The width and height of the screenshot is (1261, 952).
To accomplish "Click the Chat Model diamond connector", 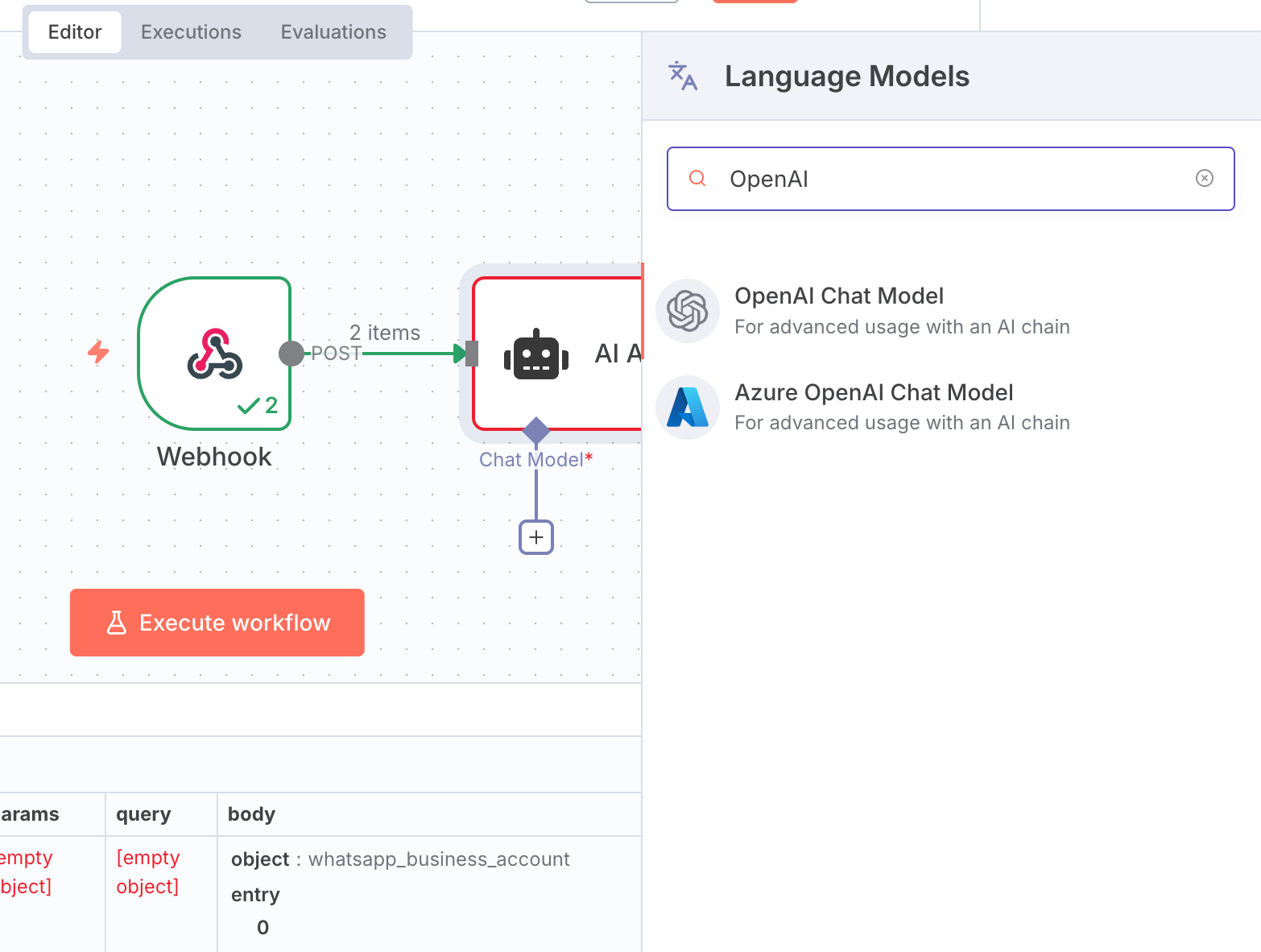I will click(536, 430).
